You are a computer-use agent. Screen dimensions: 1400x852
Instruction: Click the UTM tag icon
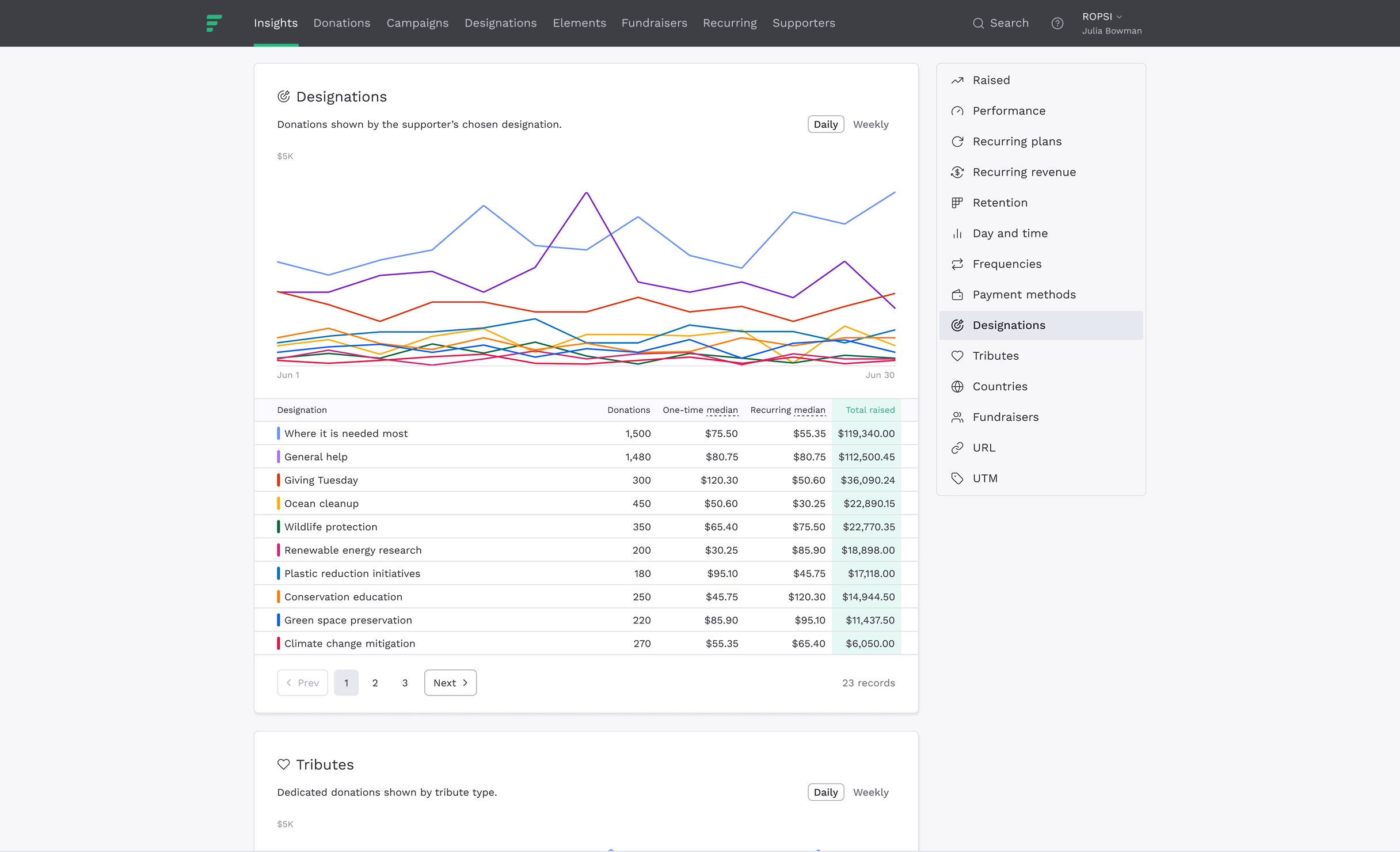[957, 478]
